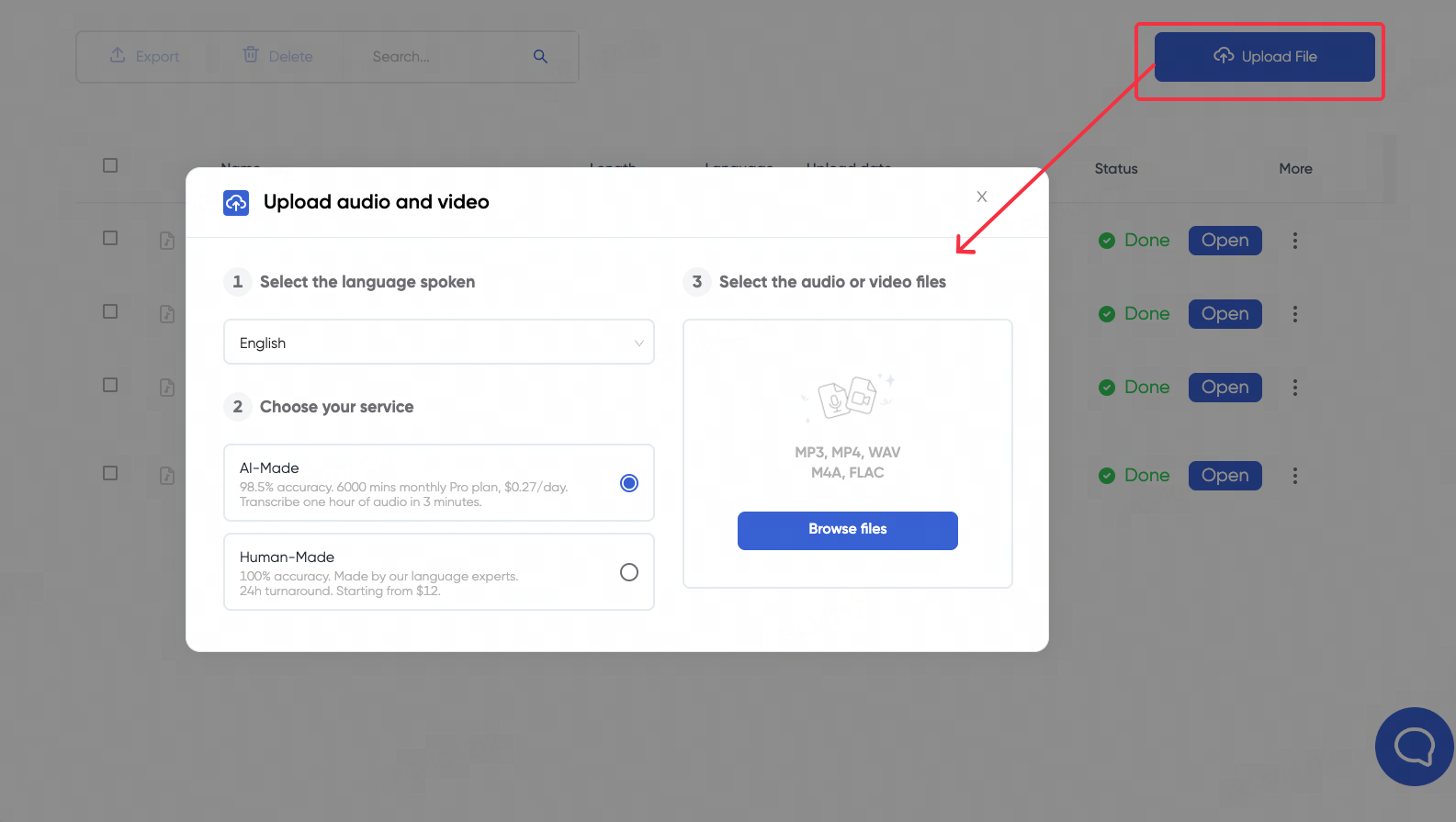
Task: Click the third row's audio file icon
Action: click(x=167, y=388)
